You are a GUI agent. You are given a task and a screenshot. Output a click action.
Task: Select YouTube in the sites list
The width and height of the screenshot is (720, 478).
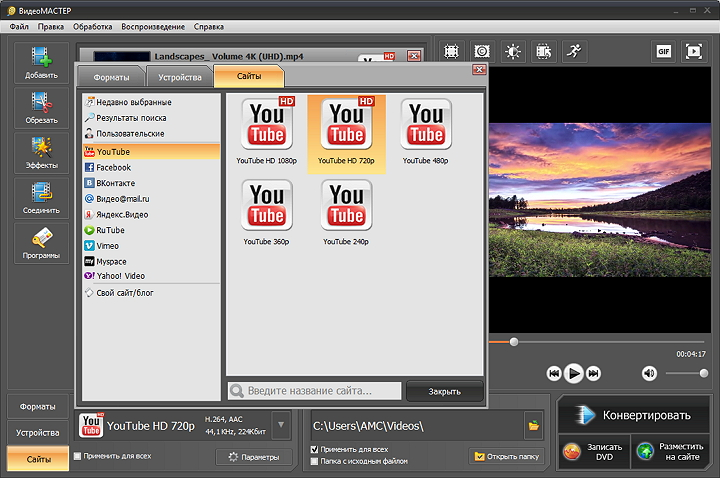[152, 152]
